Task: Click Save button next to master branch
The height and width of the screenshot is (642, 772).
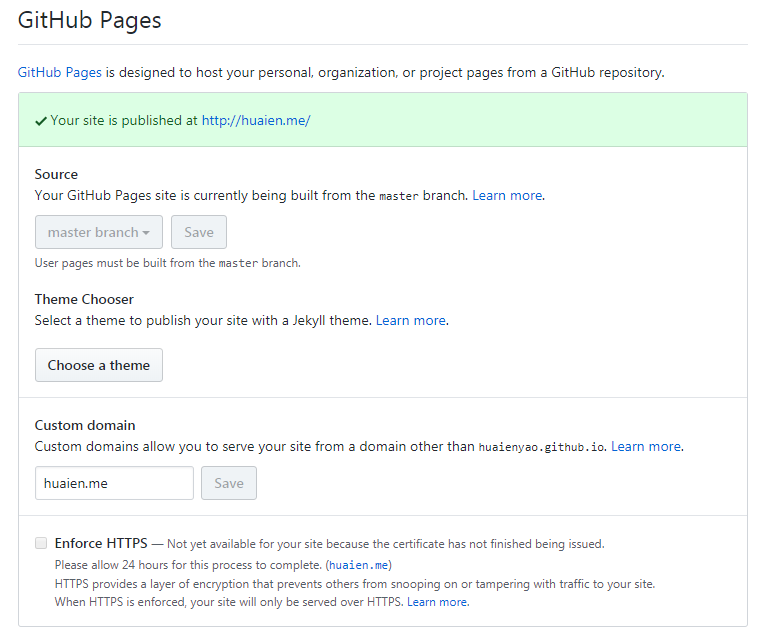Action: point(199,232)
